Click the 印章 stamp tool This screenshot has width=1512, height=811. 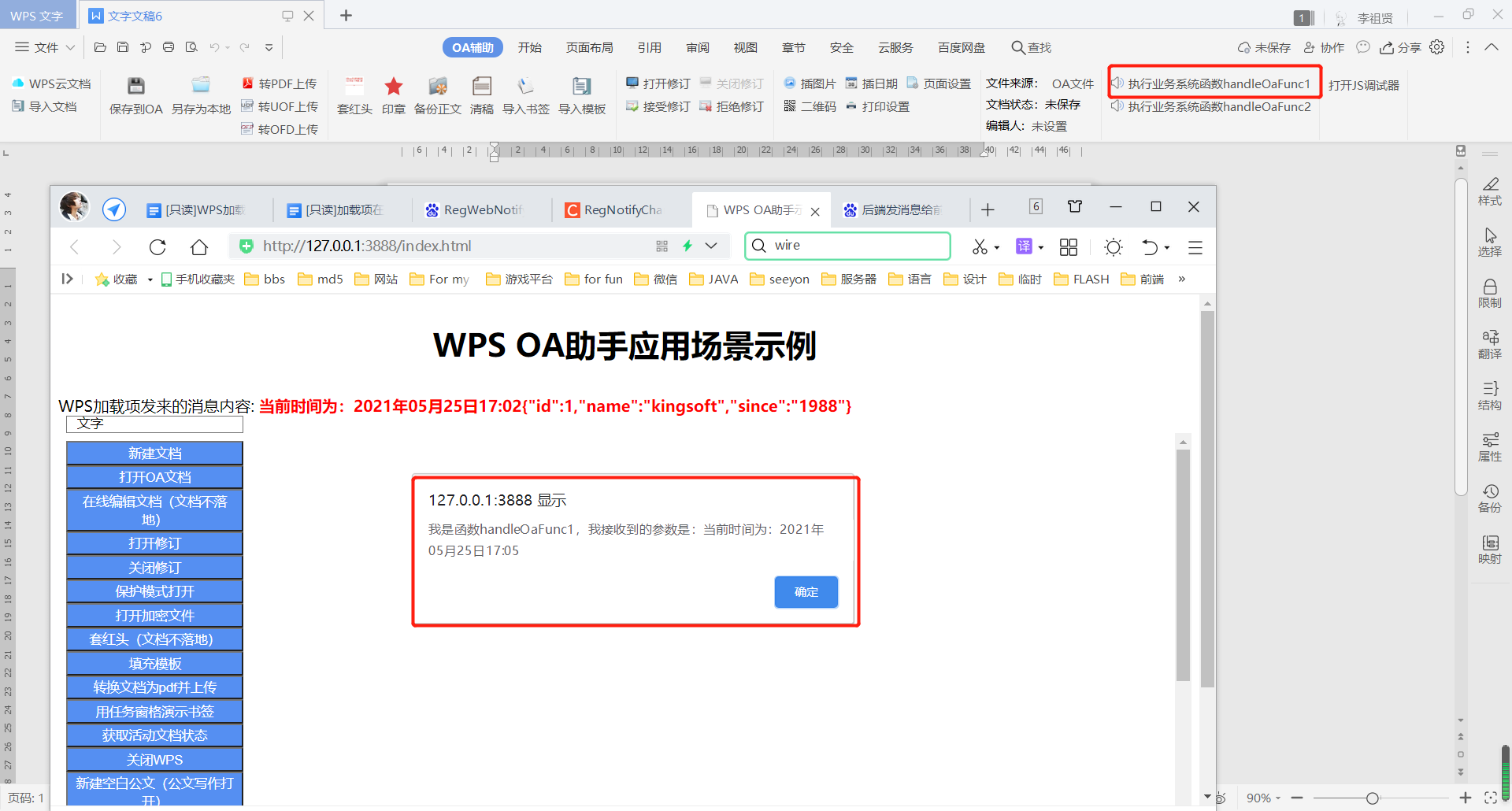coord(393,94)
